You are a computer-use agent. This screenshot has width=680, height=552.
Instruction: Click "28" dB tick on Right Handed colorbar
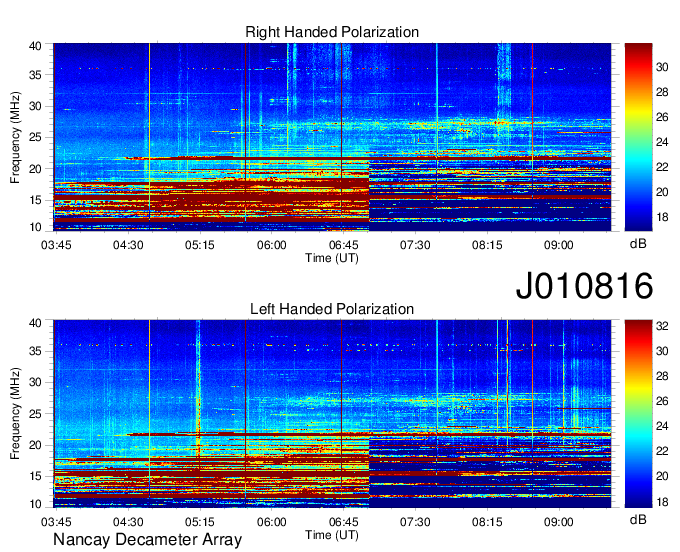tap(662, 92)
